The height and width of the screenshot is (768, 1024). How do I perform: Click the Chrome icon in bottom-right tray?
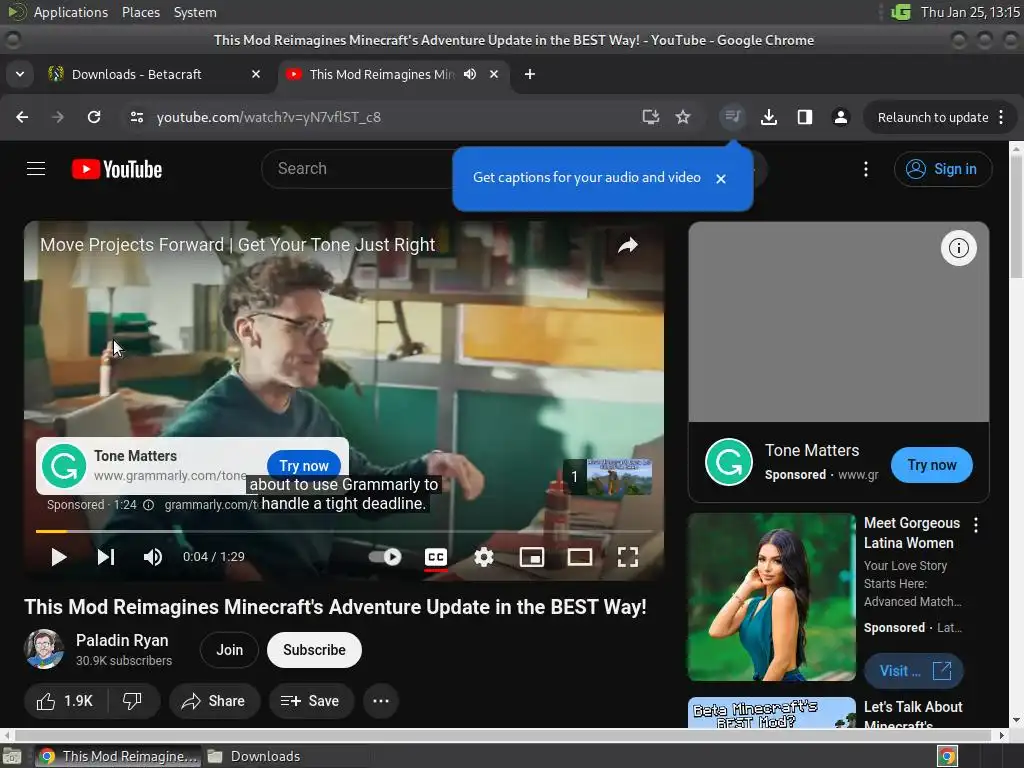[947, 756]
